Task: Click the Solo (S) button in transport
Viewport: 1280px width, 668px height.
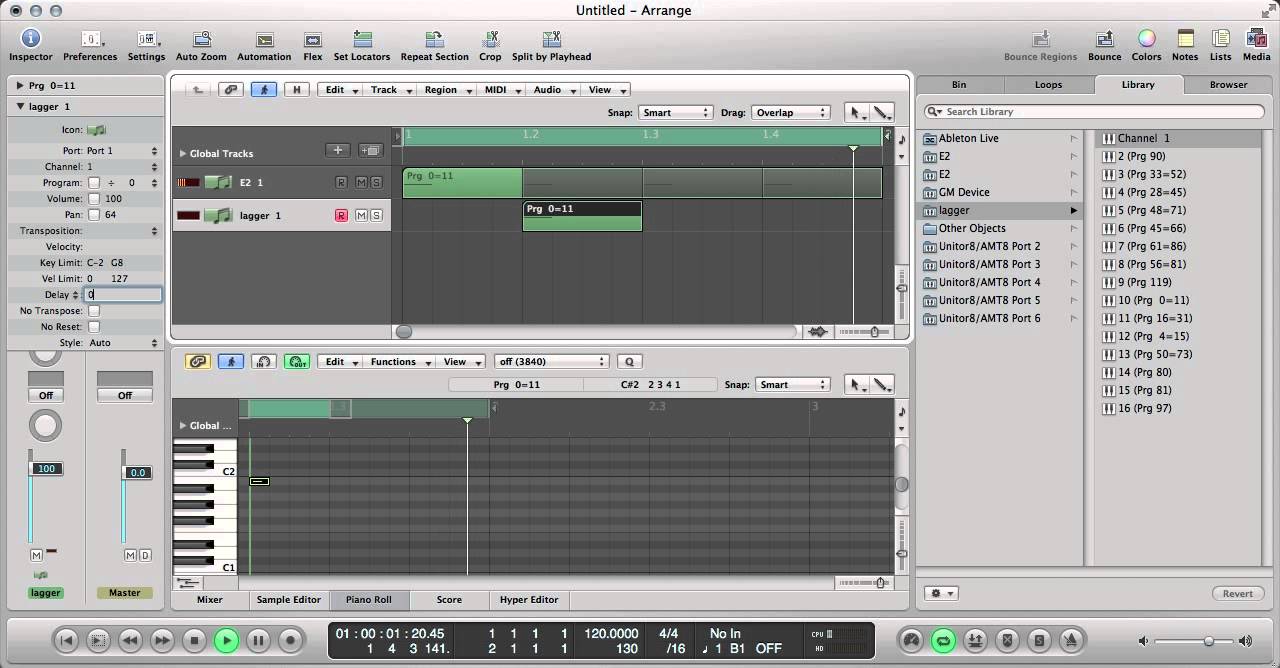Action: [x=1039, y=641]
